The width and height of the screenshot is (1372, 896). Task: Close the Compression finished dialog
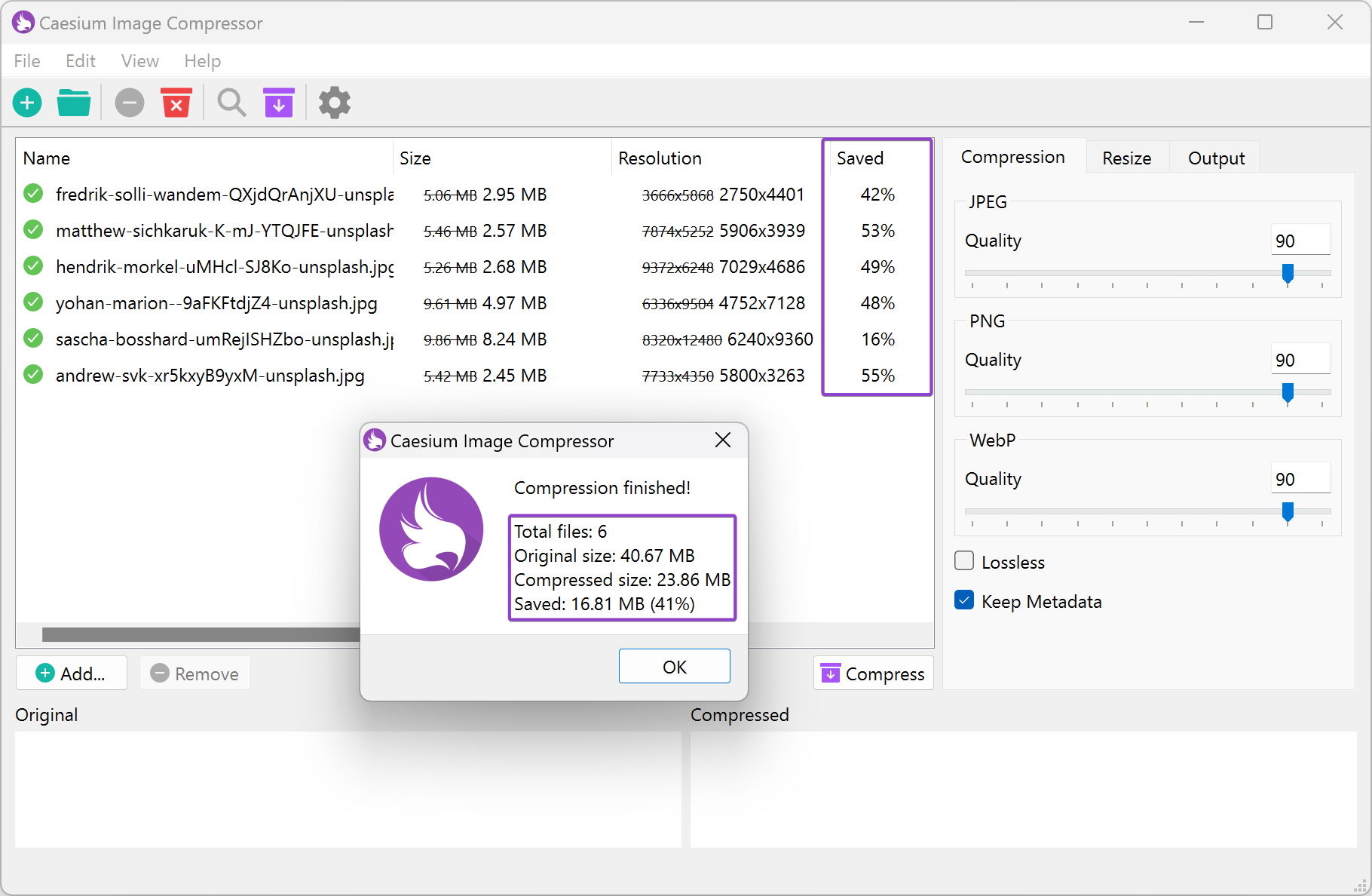click(723, 440)
